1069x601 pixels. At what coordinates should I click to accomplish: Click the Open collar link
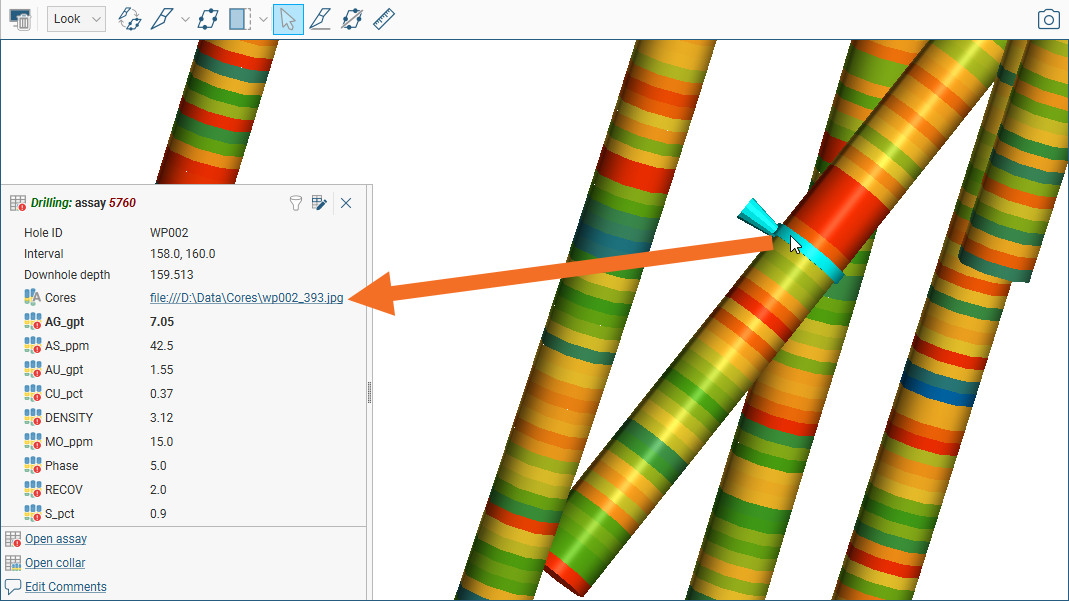(55, 563)
